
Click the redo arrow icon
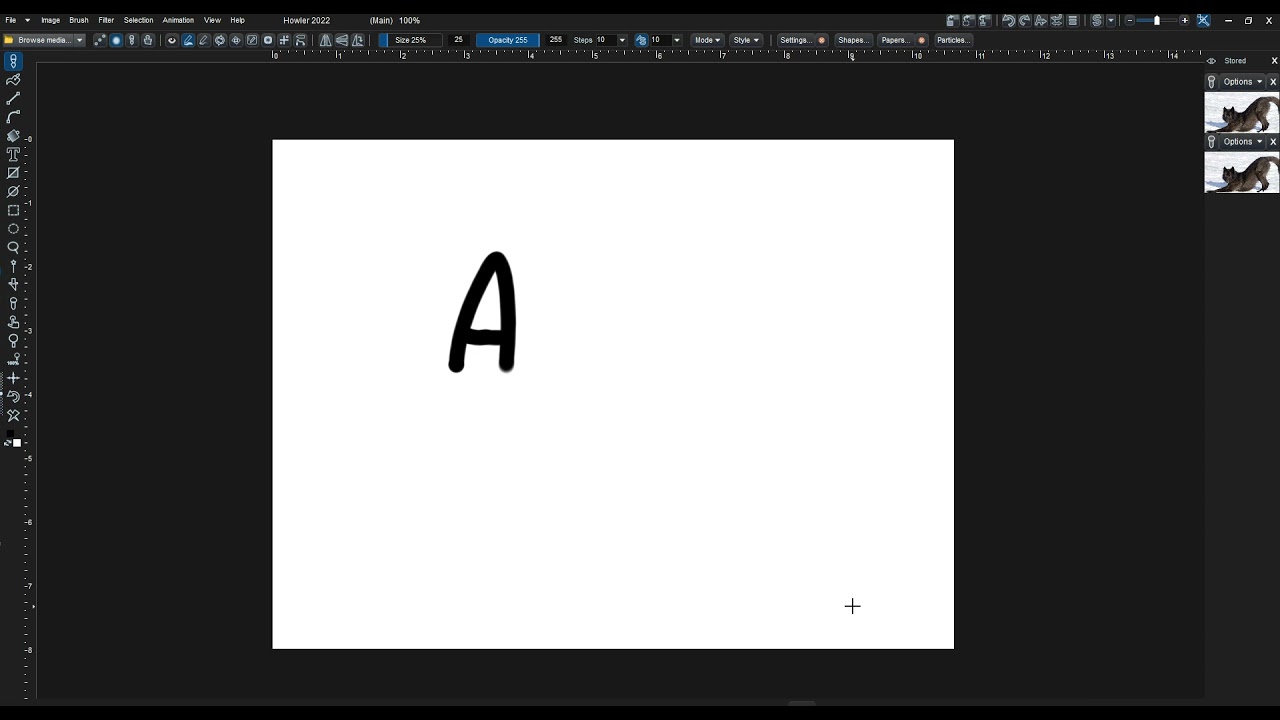pos(1024,20)
